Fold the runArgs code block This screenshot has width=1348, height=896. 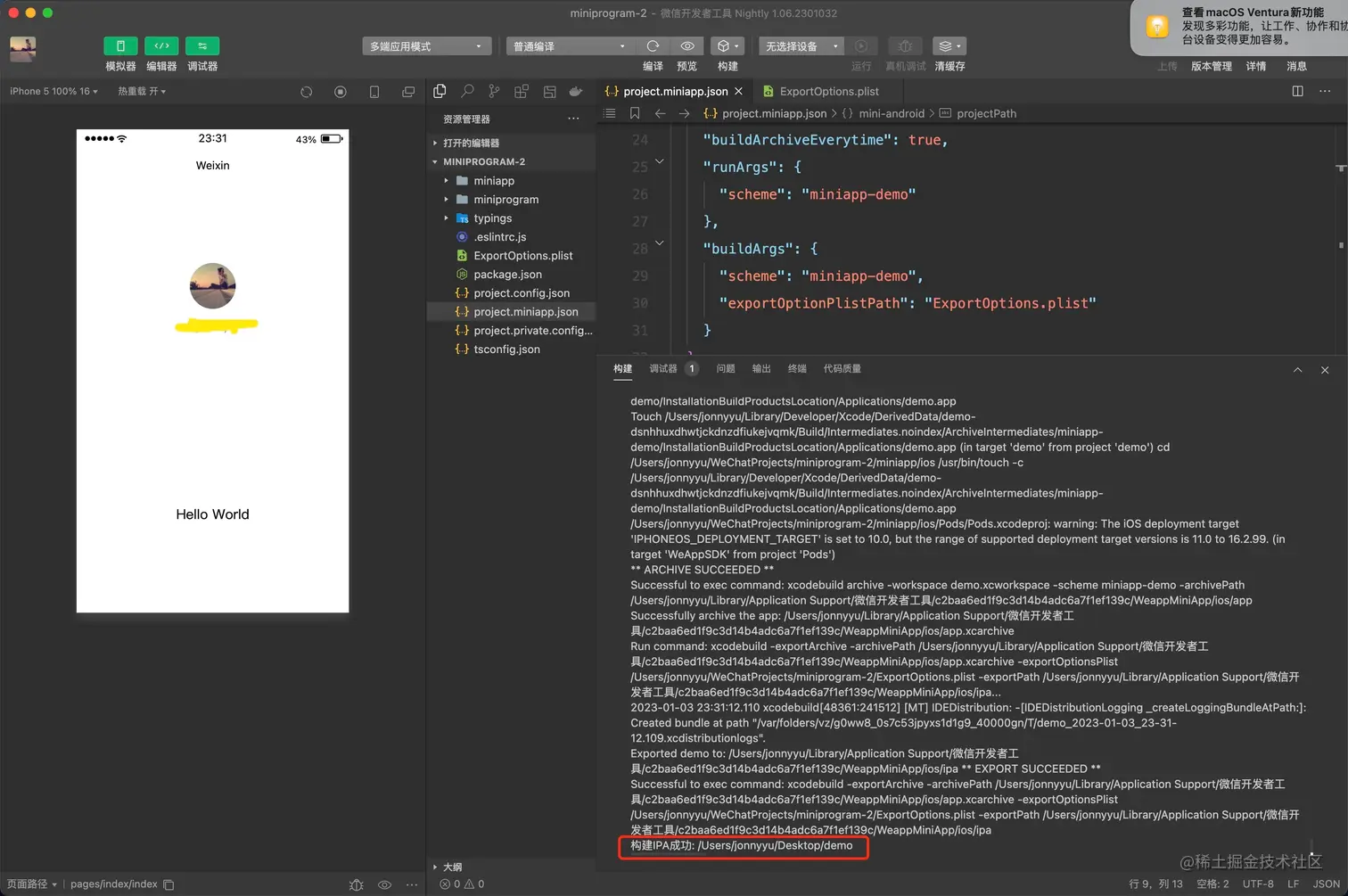pyautogui.click(x=660, y=161)
